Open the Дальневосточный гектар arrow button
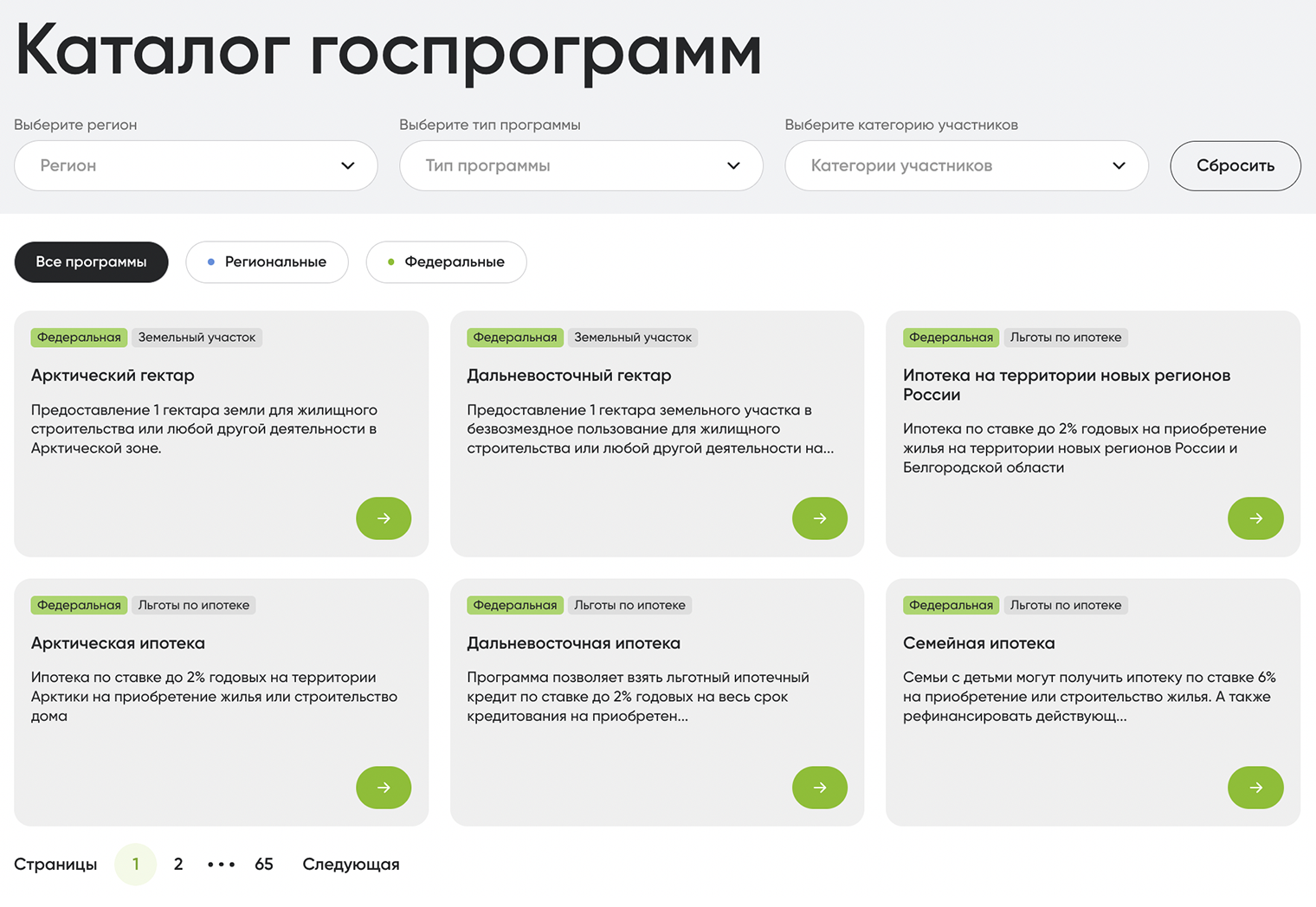Viewport: 1316px width, 907px height. 820,518
